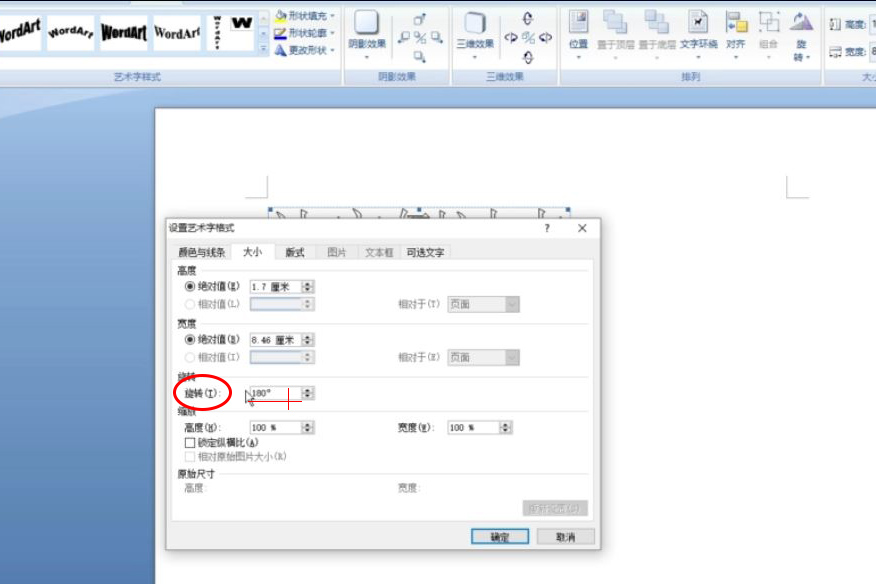
Task: Switch to the Layout (版式) tab
Action: [294, 252]
